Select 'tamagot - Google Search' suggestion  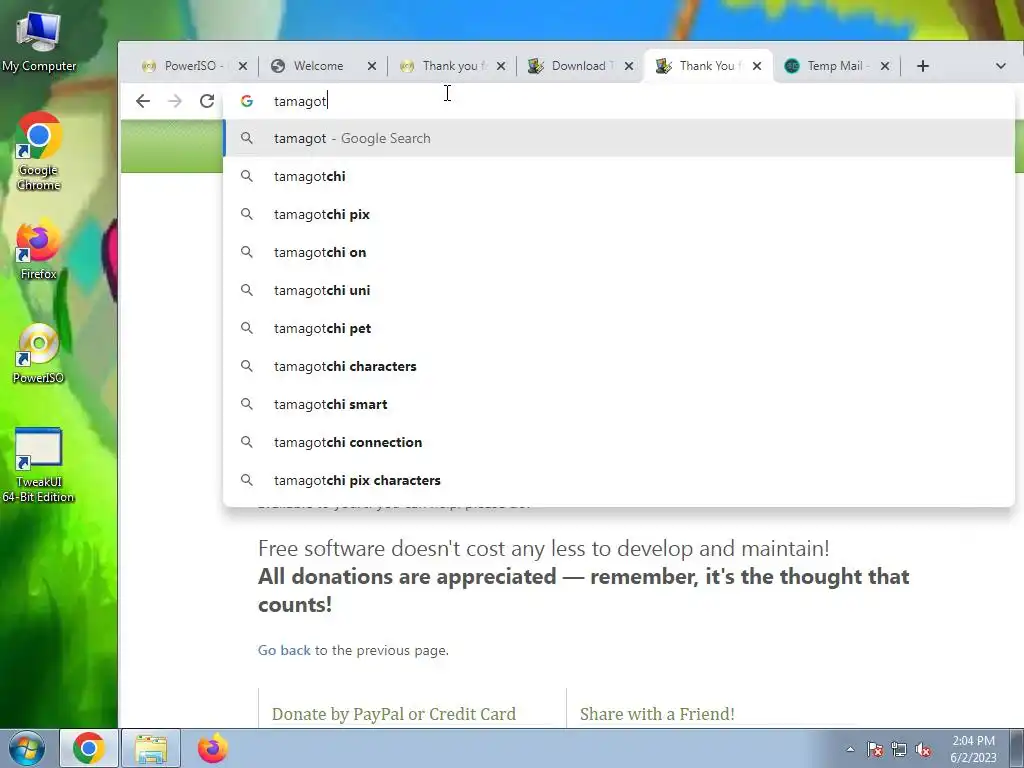click(619, 138)
